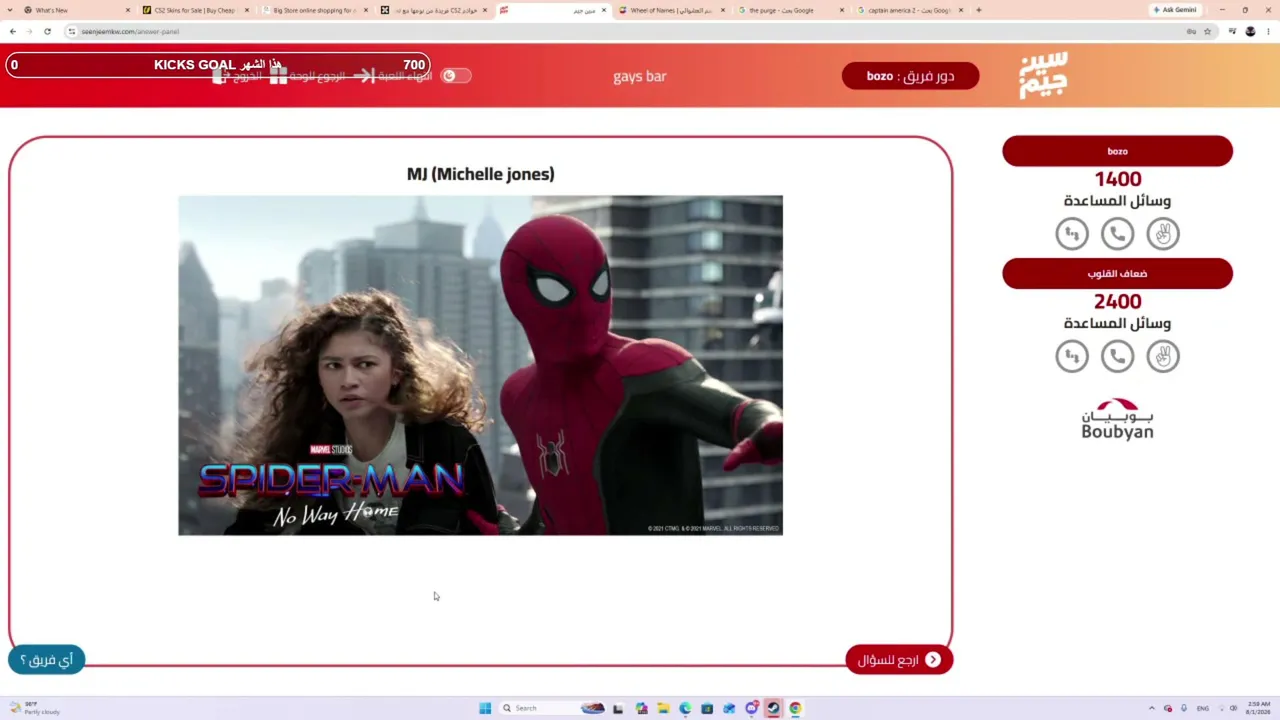Viewport: 1280px width, 720px height.
Task: Click the bozo team name bar
Action: 1117,151
